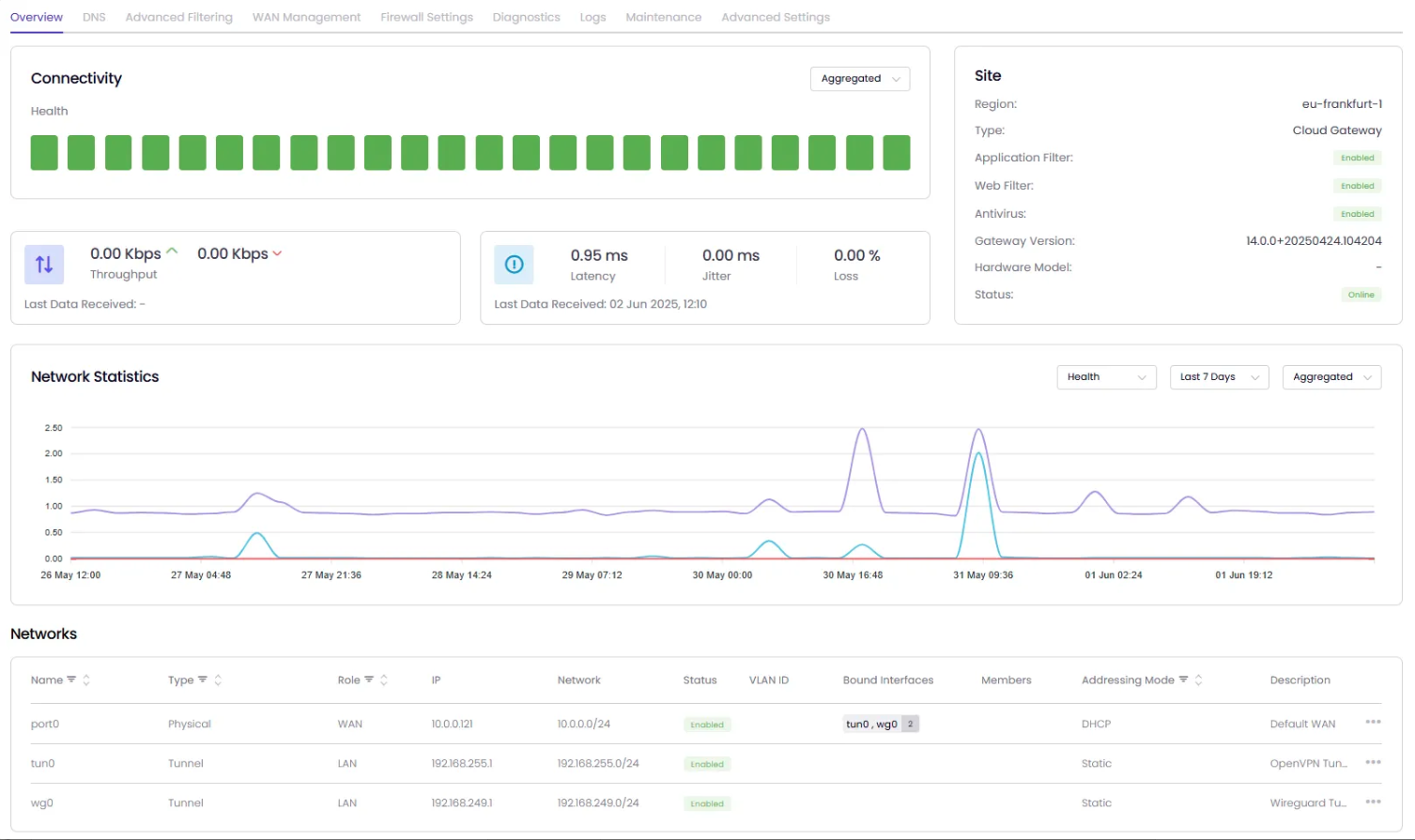This screenshot has height=840, width=1415.
Task: Click network '192.168.249.0/24'
Action: click(x=598, y=802)
